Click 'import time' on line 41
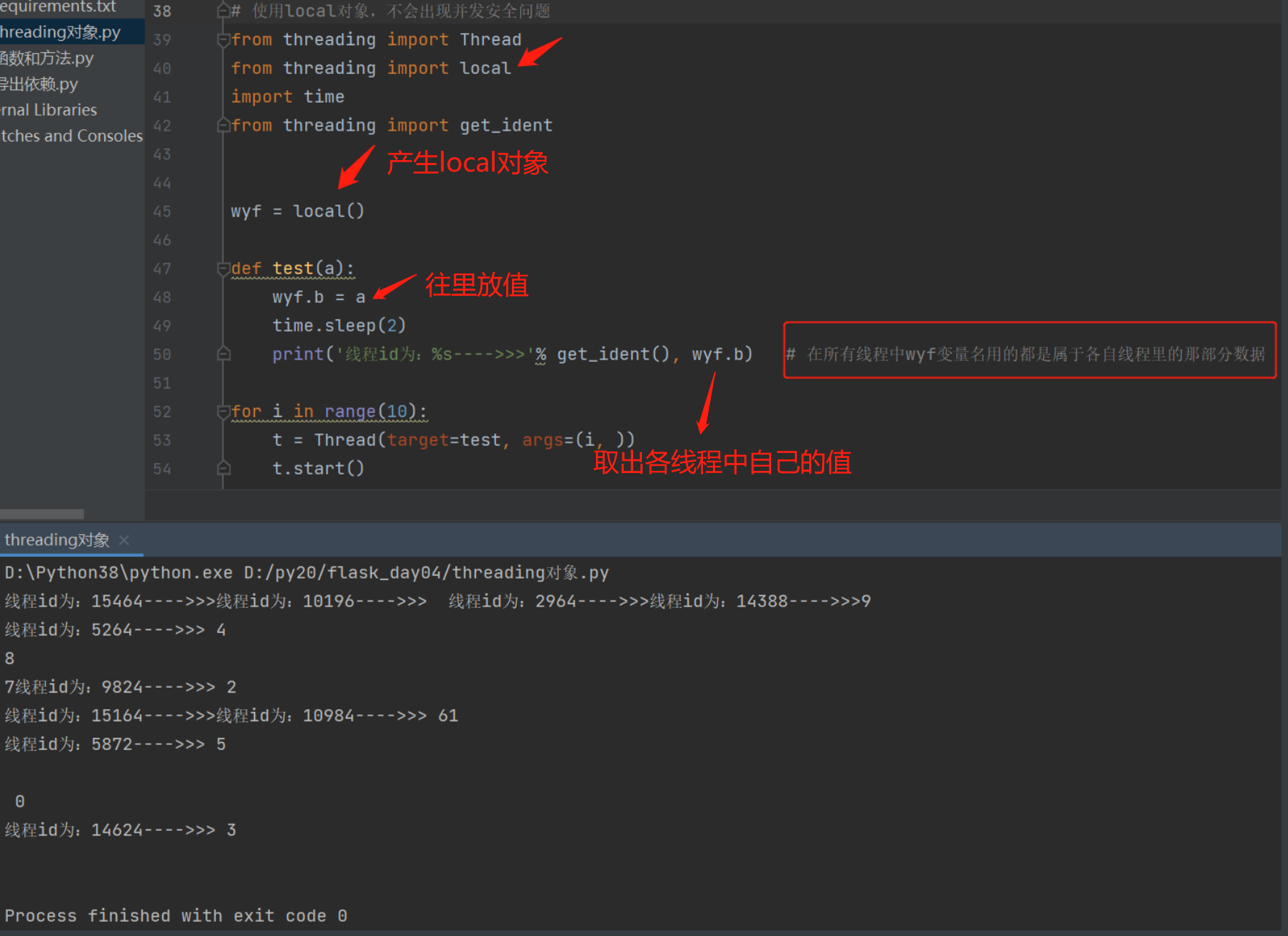1288x936 pixels. click(x=287, y=96)
